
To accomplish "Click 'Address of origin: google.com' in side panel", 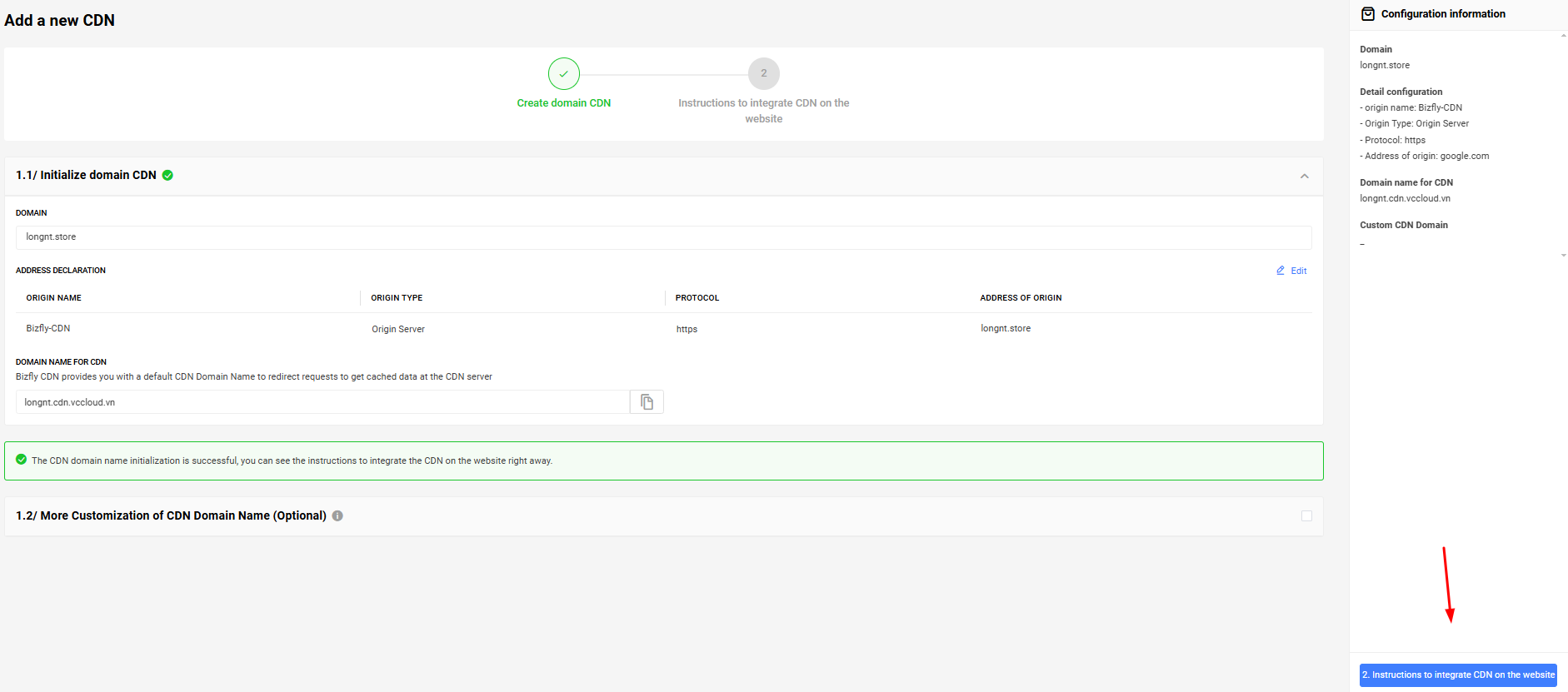I will (1425, 156).
